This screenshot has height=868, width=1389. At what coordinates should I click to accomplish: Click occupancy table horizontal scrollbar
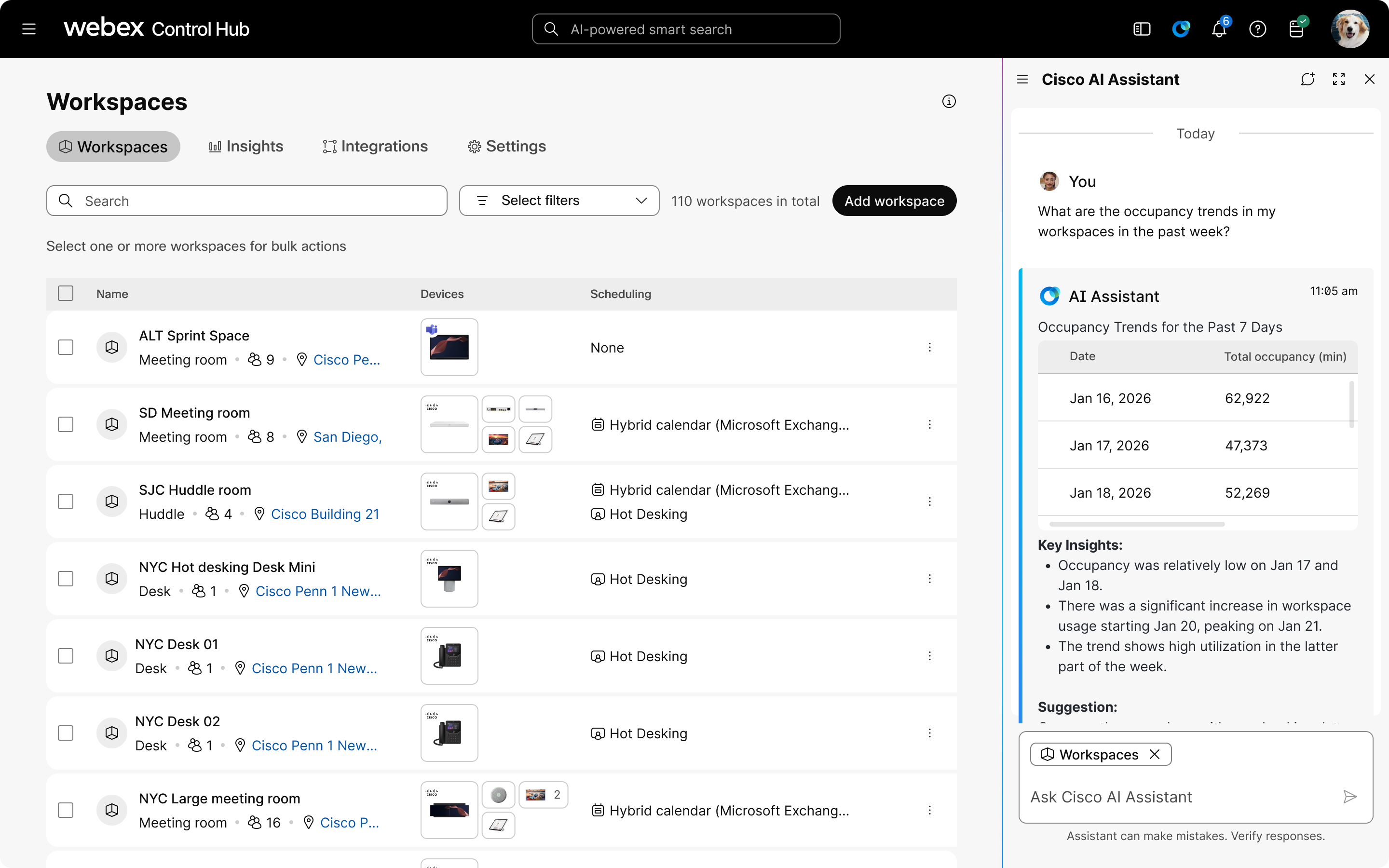1136,524
